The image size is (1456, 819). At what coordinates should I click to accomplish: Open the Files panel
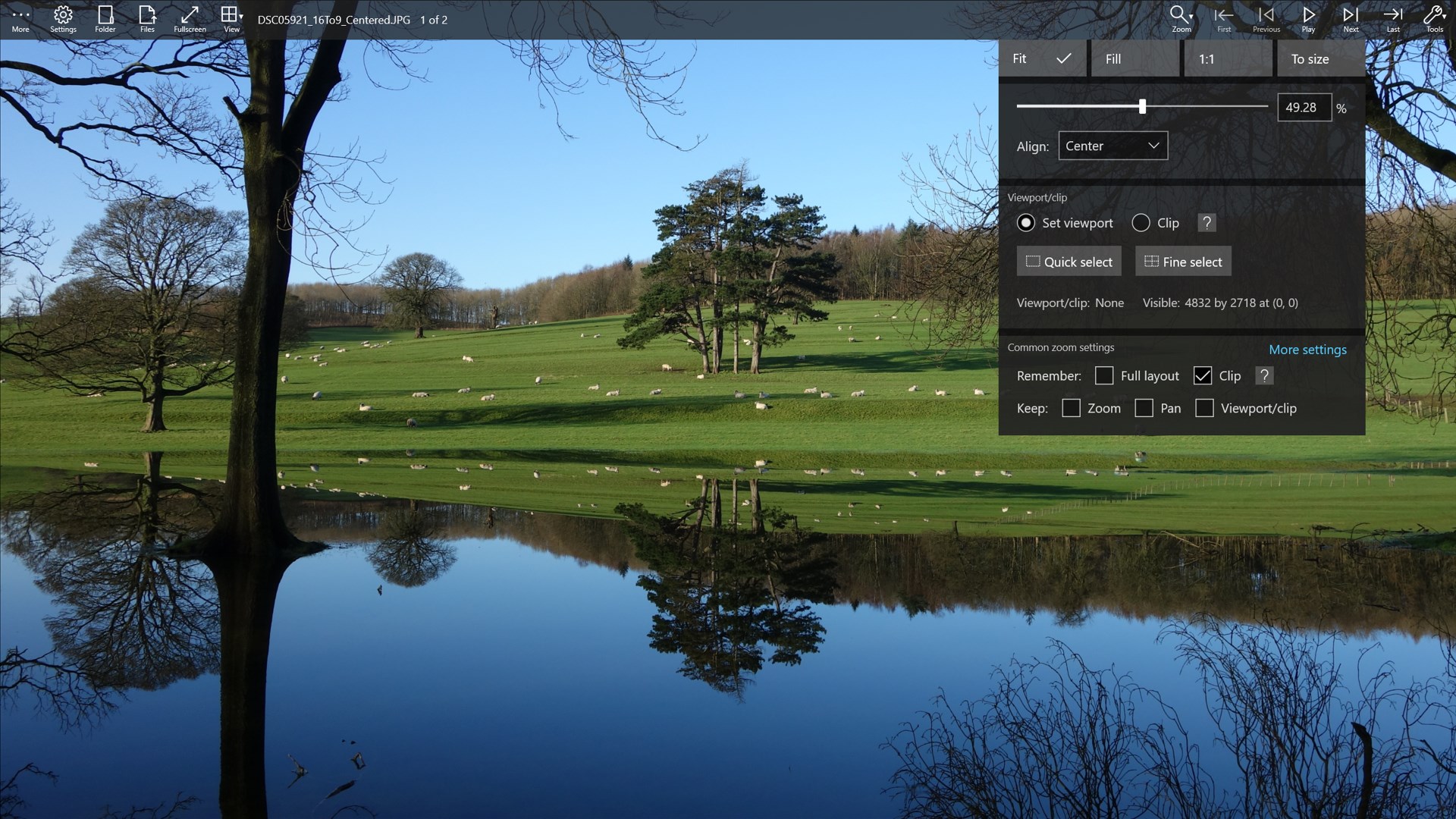coord(146,19)
